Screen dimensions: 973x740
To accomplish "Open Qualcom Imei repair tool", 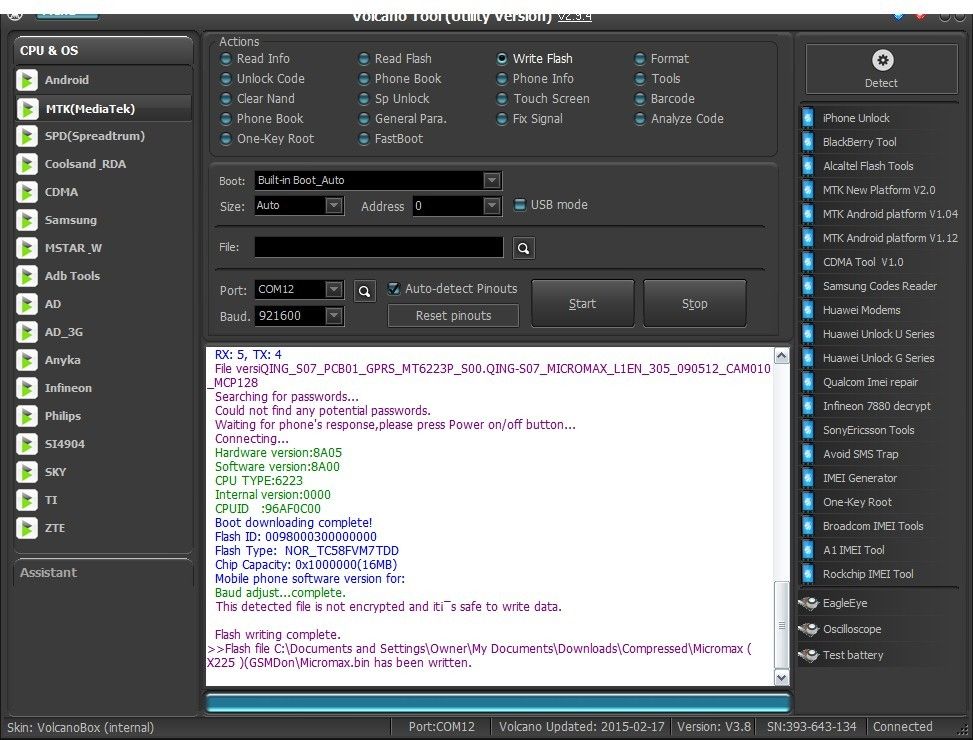I will (870, 382).
